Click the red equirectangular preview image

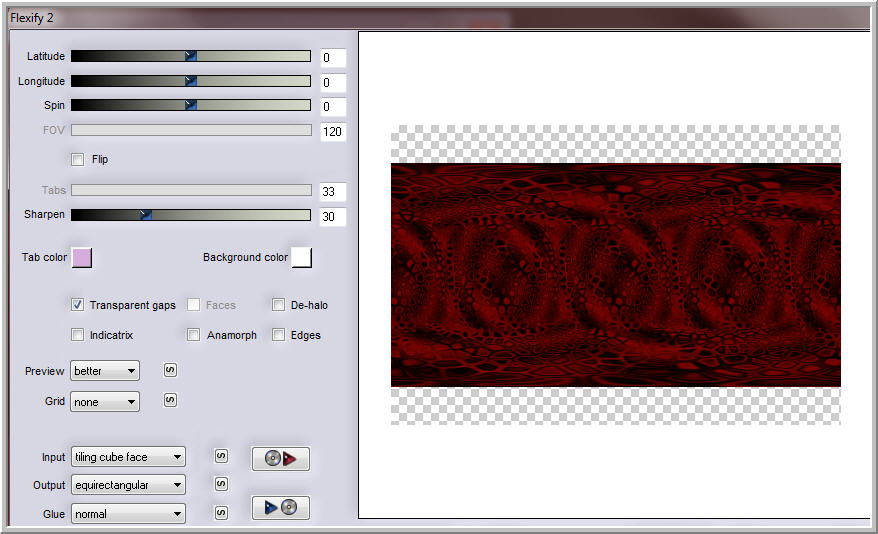click(615, 275)
